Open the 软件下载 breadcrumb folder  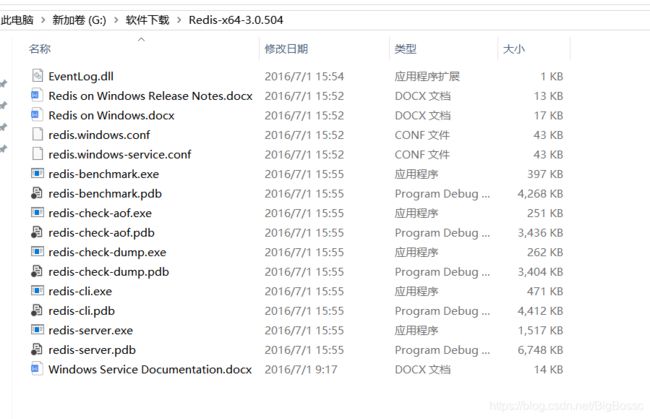pyautogui.click(x=148, y=20)
